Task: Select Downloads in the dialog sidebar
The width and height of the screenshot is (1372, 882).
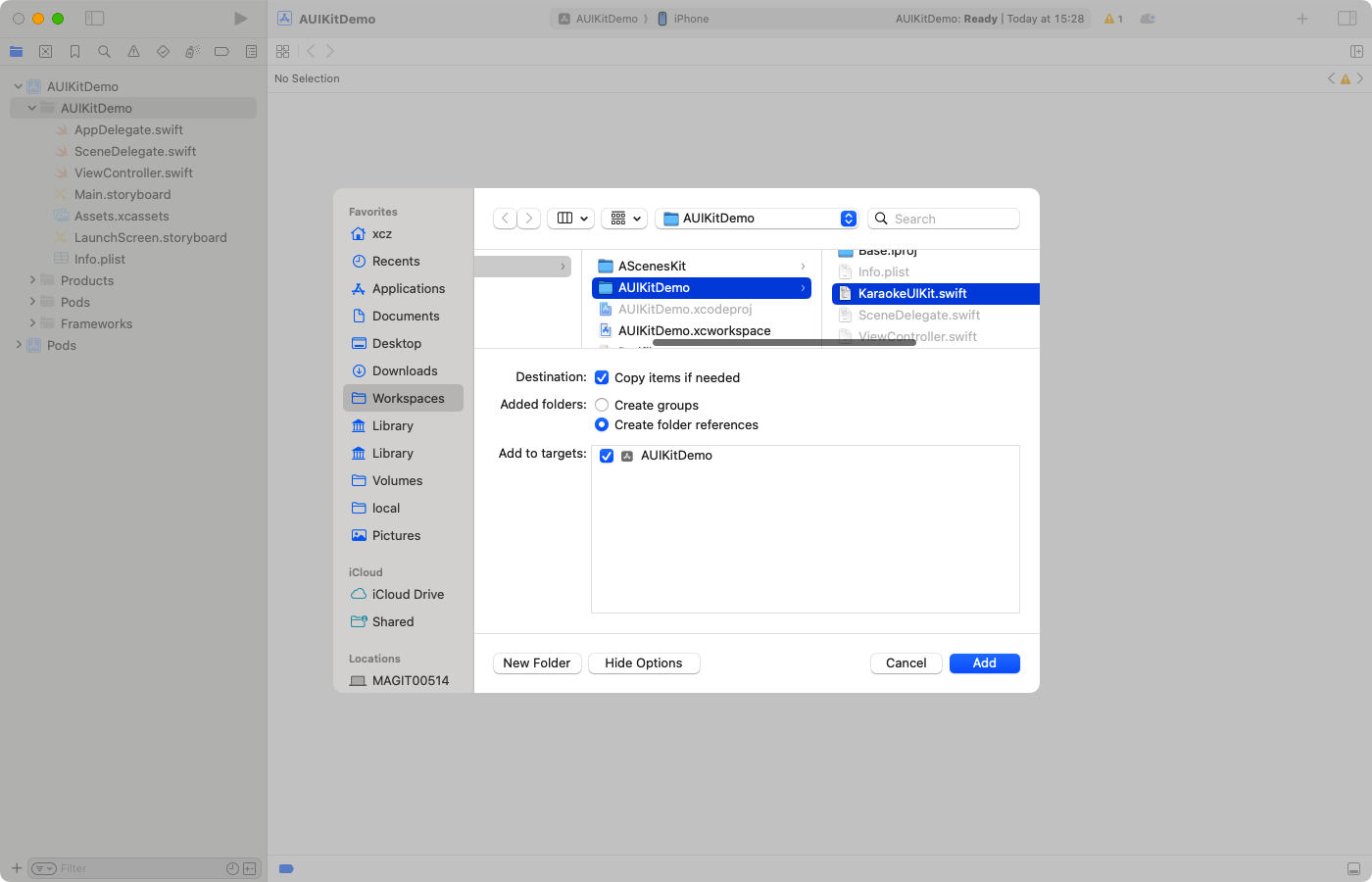Action: click(403, 371)
